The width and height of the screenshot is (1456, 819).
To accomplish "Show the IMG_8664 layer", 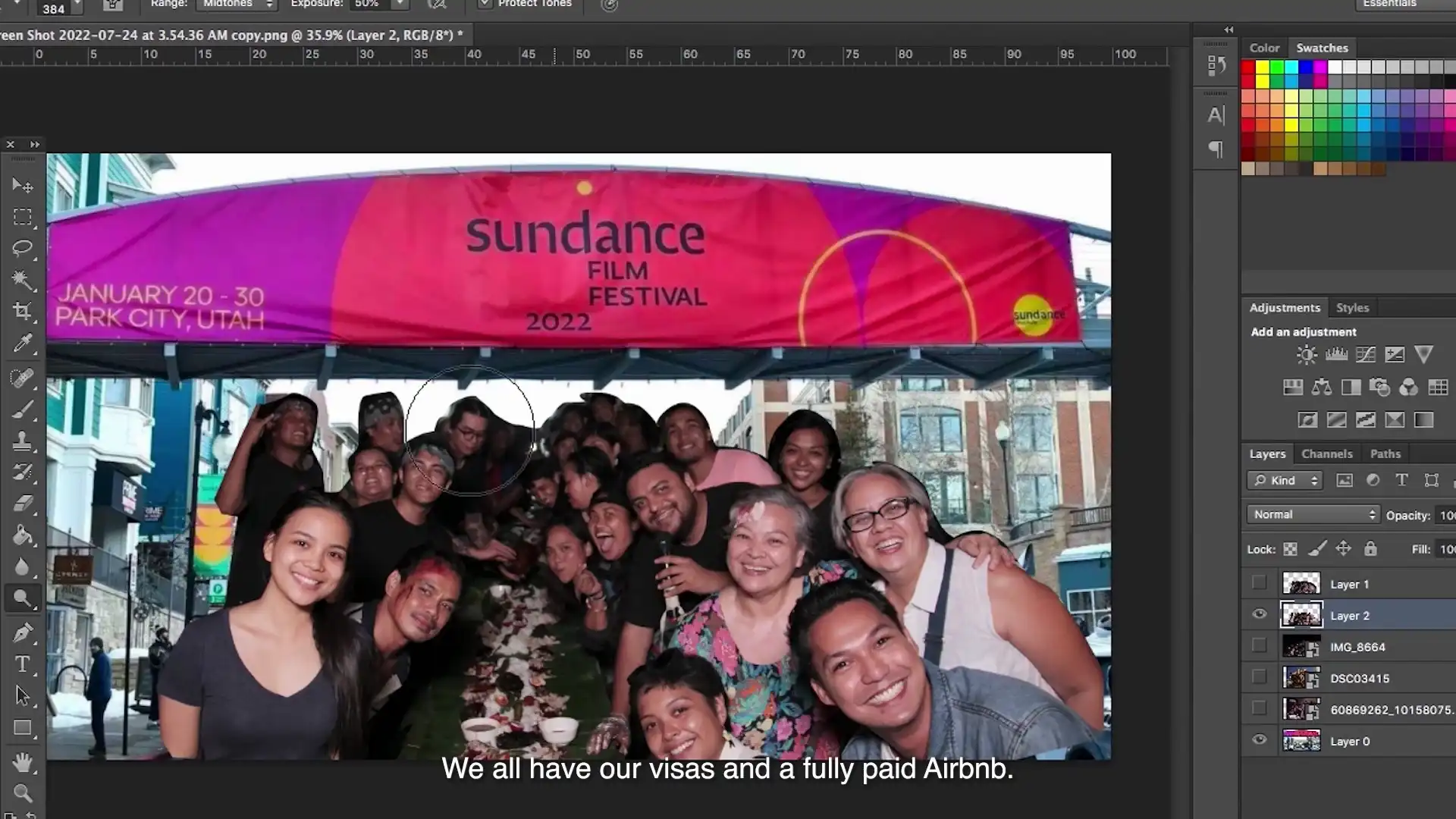I will (1260, 646).
